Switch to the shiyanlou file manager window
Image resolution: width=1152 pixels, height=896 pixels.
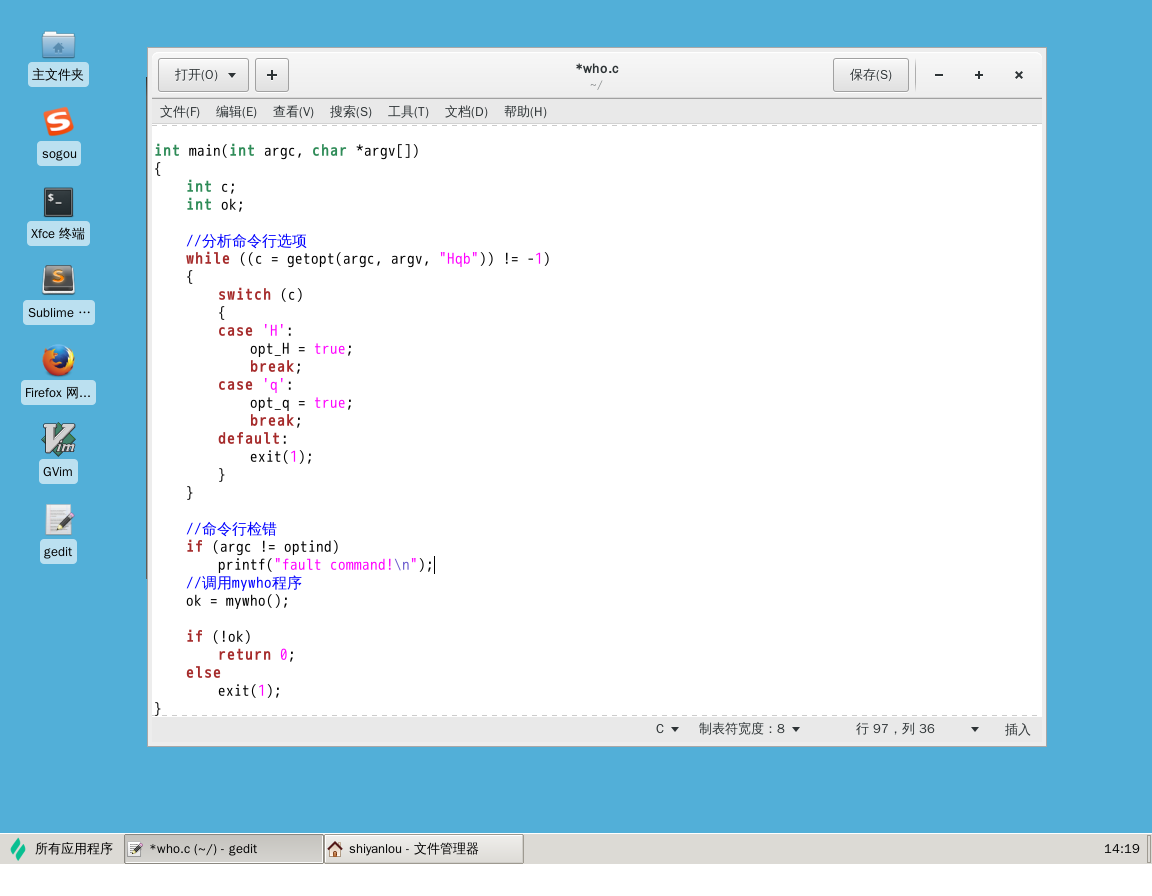click(423, 848)
